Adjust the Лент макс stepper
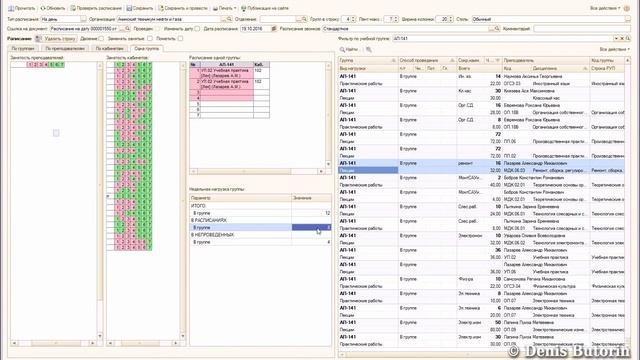 (x=396, y=19)
